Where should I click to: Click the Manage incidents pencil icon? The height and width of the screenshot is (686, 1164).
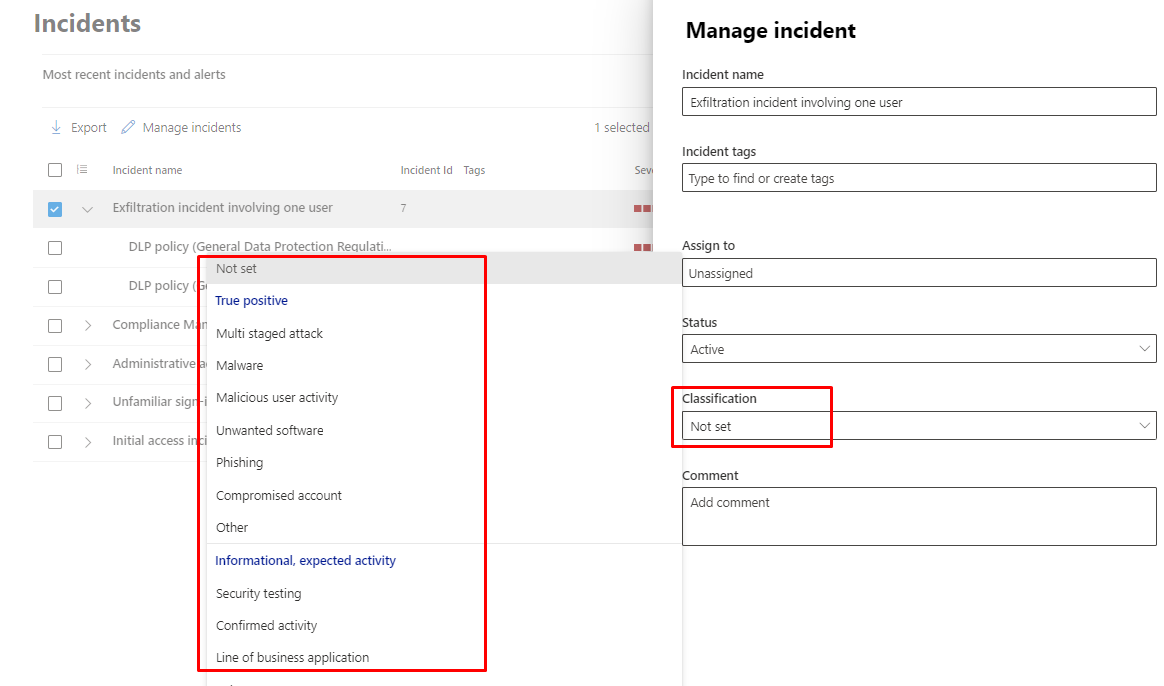128,128
